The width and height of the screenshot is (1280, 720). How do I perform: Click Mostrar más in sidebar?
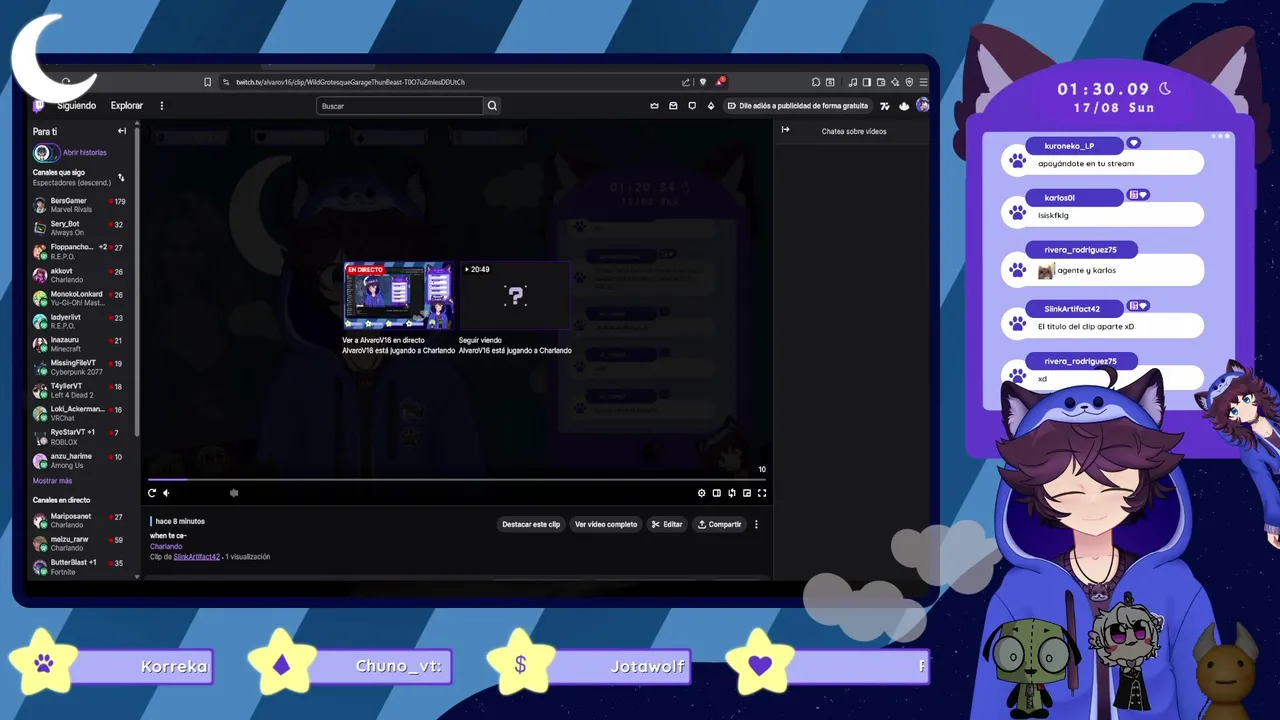pos(52,481)
